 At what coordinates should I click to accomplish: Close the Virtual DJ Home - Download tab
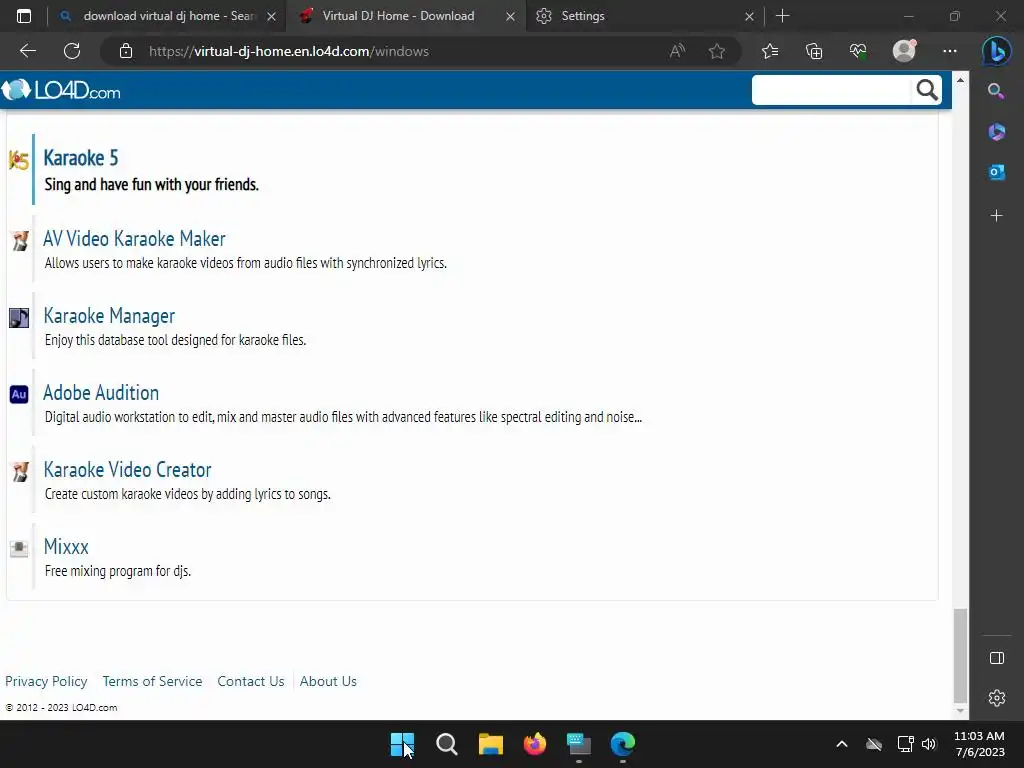[510, 16]
